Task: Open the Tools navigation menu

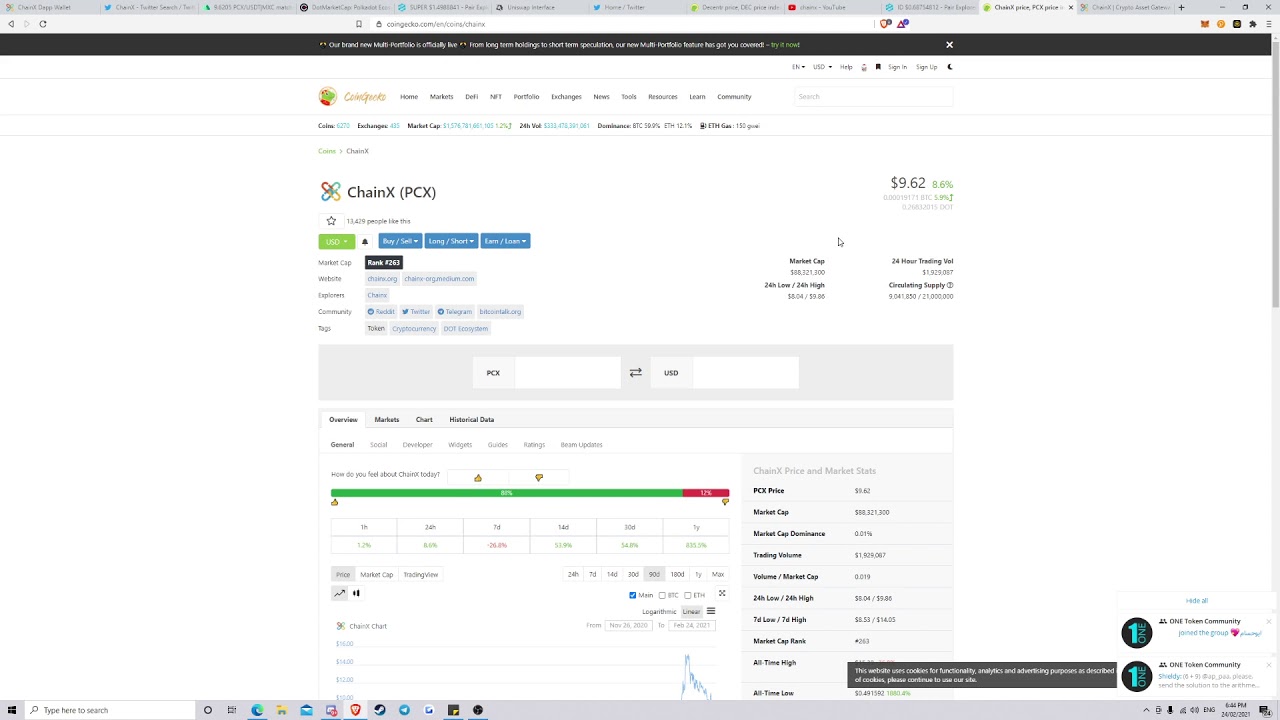Action: [x=628, y=97]
